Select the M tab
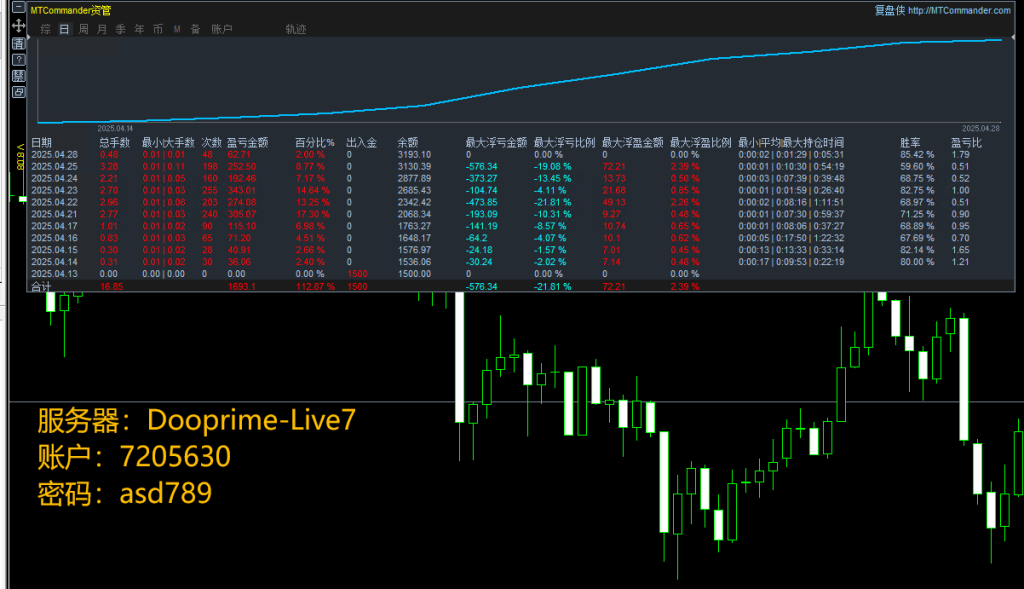Image resolution: width=1024 pixels, height=589 pixels. pyautogui.click(x=177, y=29)
